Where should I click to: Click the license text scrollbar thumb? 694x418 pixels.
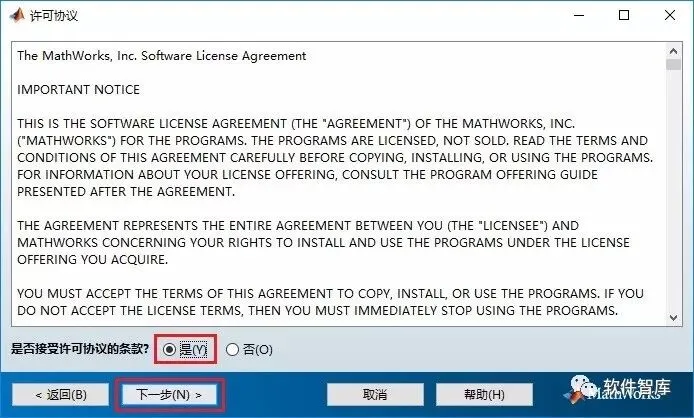673,65
